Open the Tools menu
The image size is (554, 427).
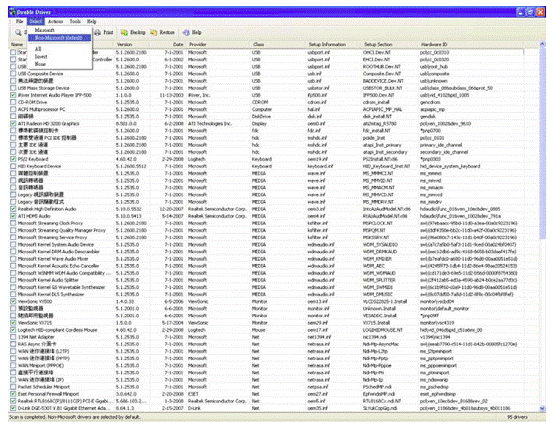point(75,22)
